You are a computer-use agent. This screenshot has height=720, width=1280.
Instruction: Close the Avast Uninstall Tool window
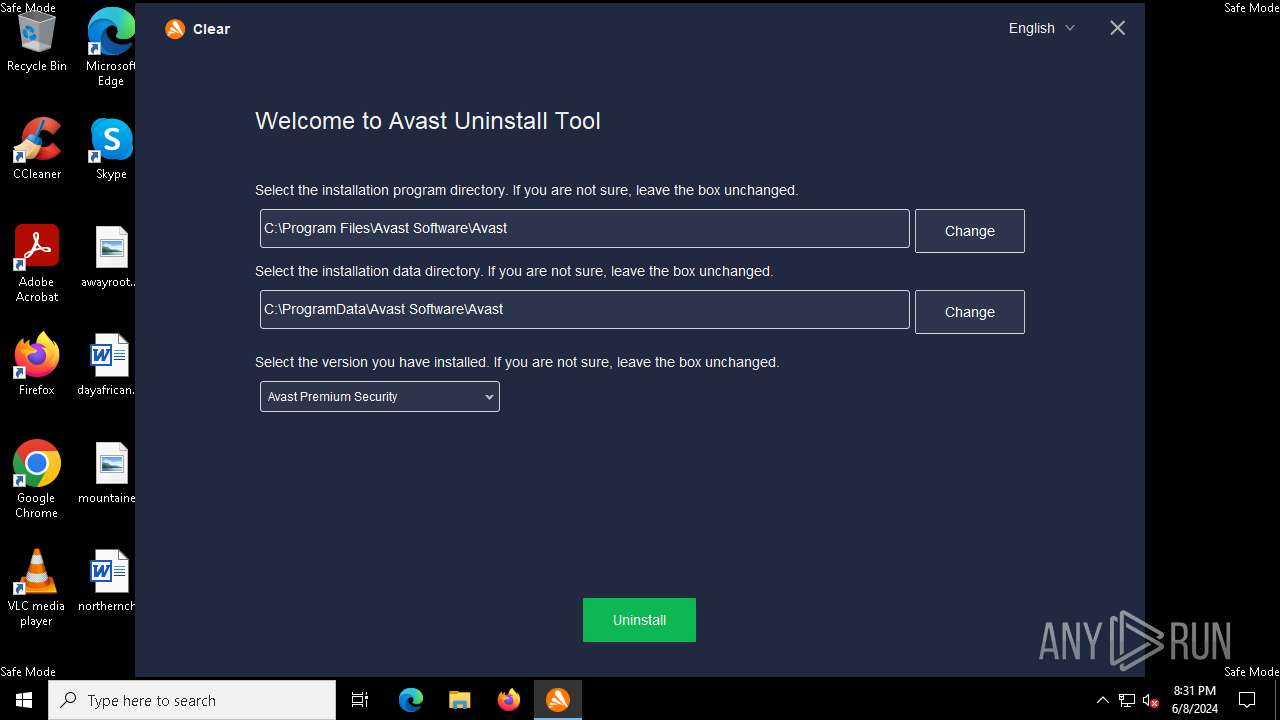pyautogui.click(x=1118, y=28)
